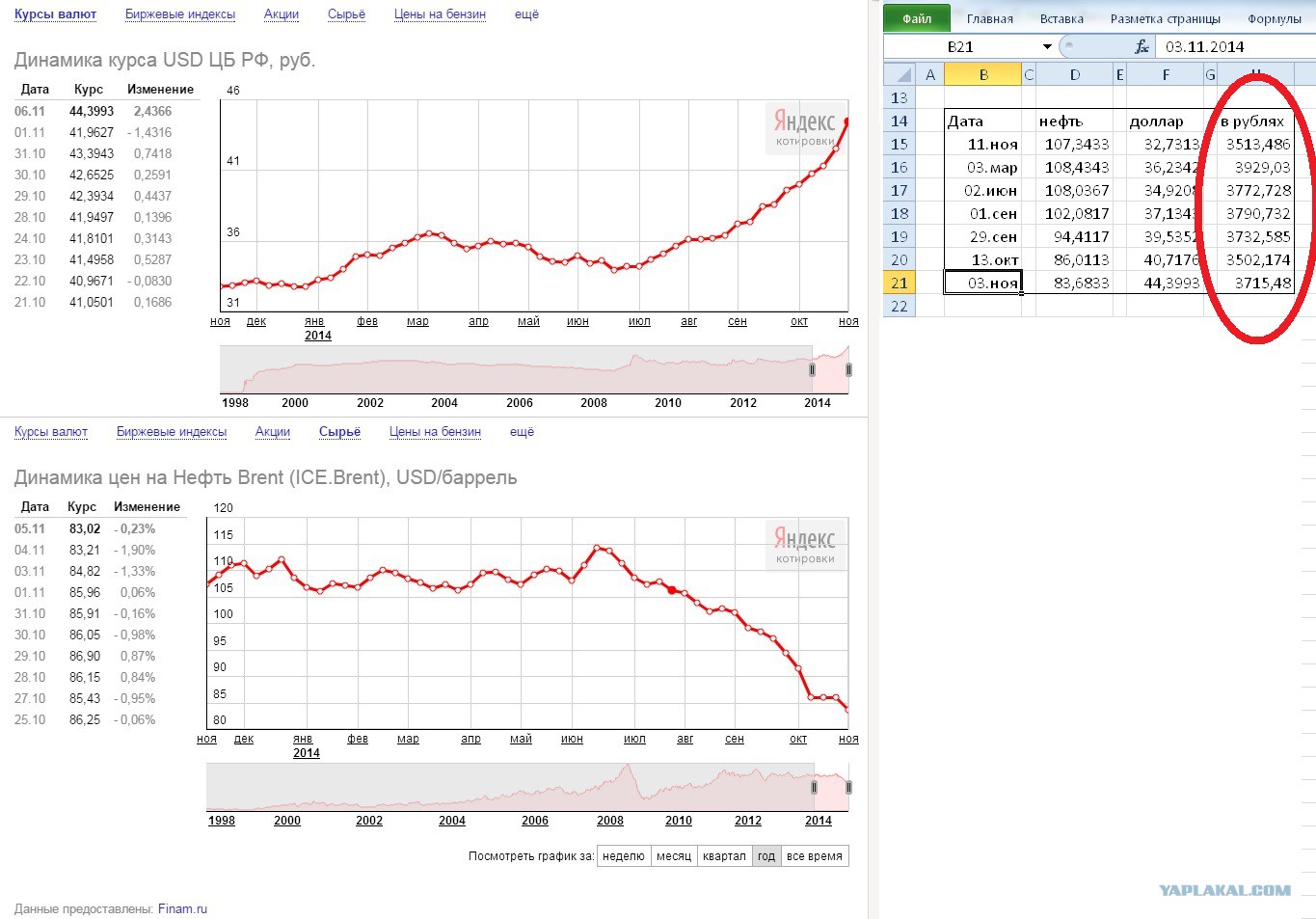Click the 86,25 price in Brent table
This screenshot has height=919, width=1316.
(x=85, y=719)
